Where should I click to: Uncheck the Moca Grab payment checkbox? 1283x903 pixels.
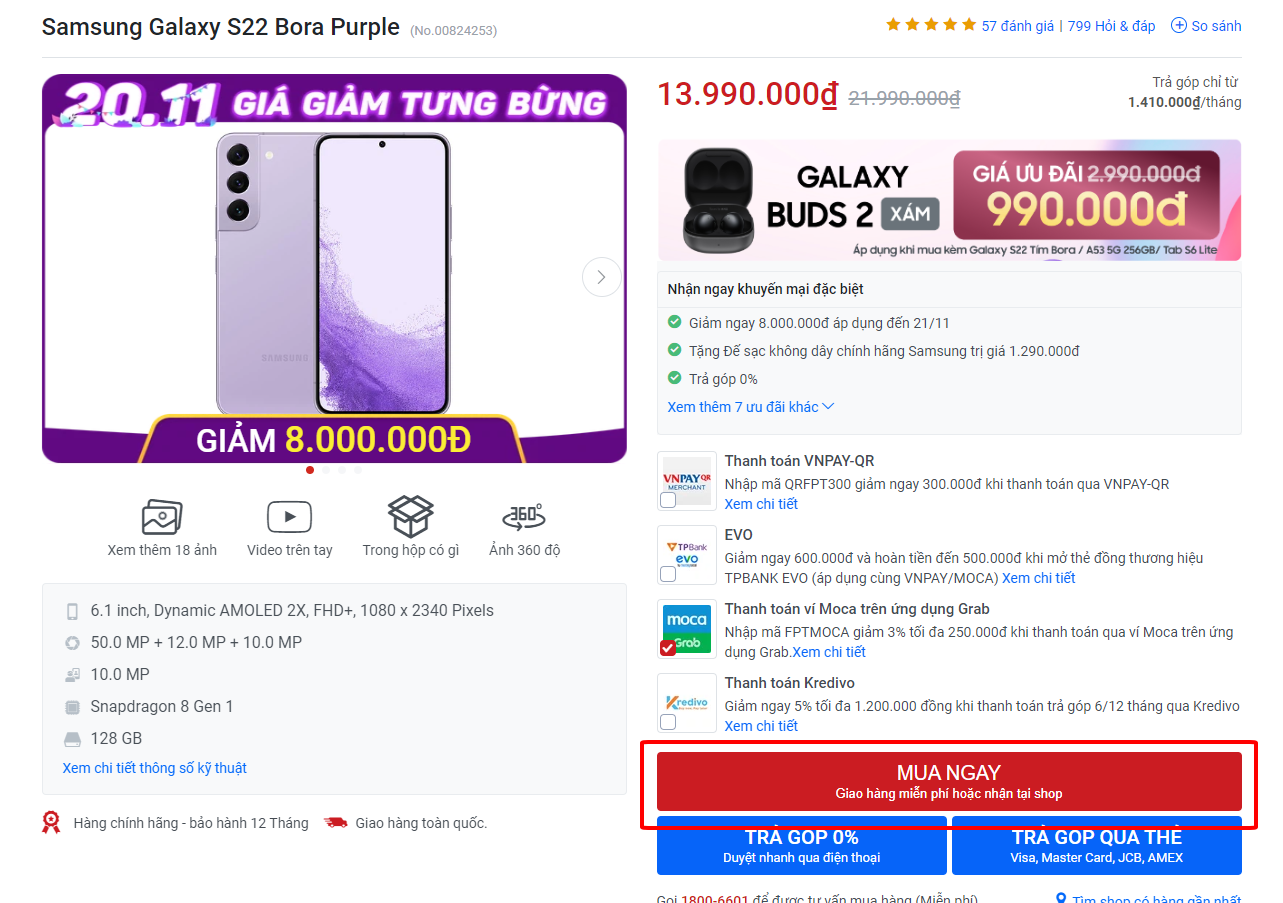pyautogui.click(x=668, y=648)
